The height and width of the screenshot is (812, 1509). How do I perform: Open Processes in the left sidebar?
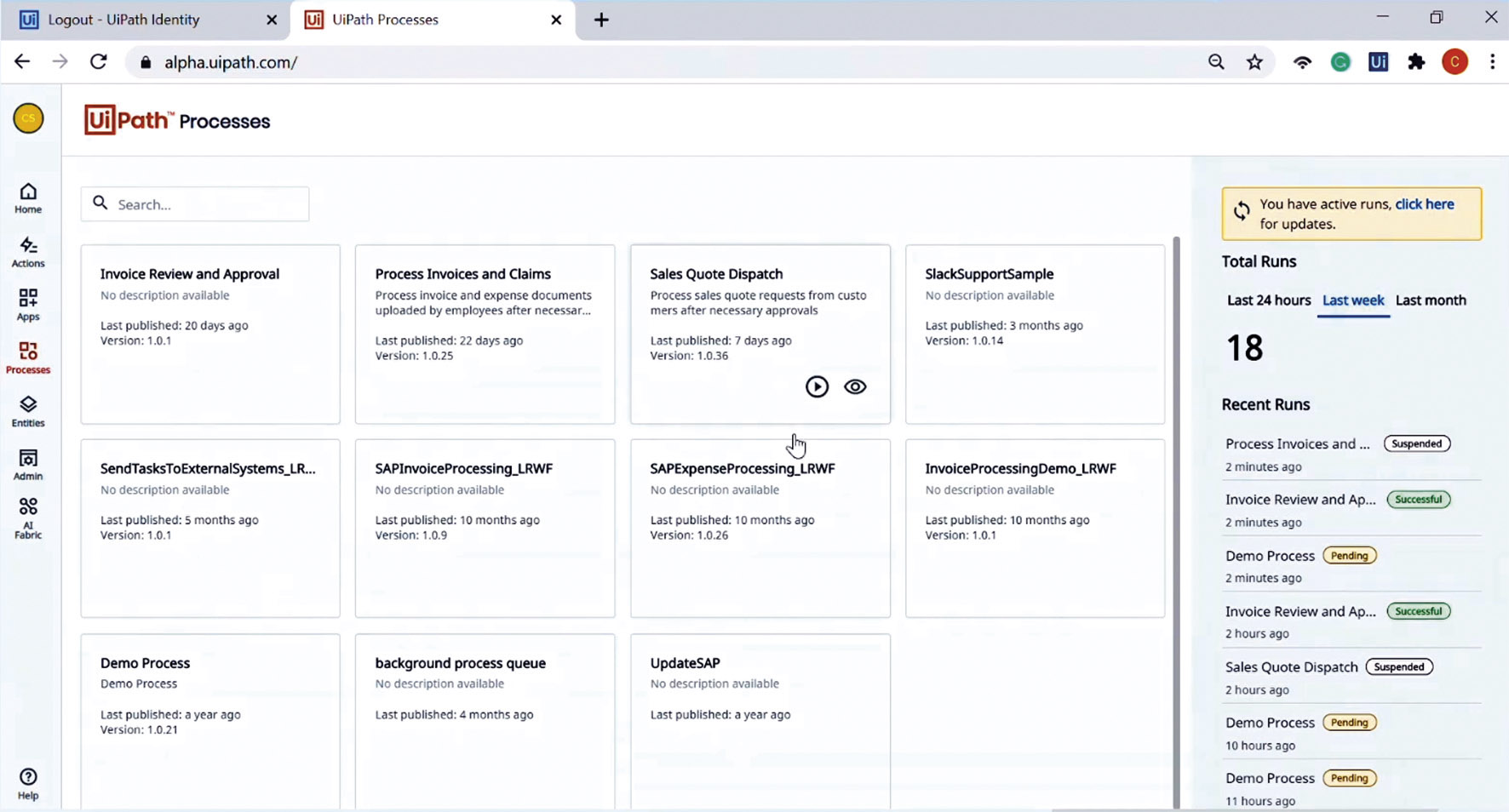28,358
